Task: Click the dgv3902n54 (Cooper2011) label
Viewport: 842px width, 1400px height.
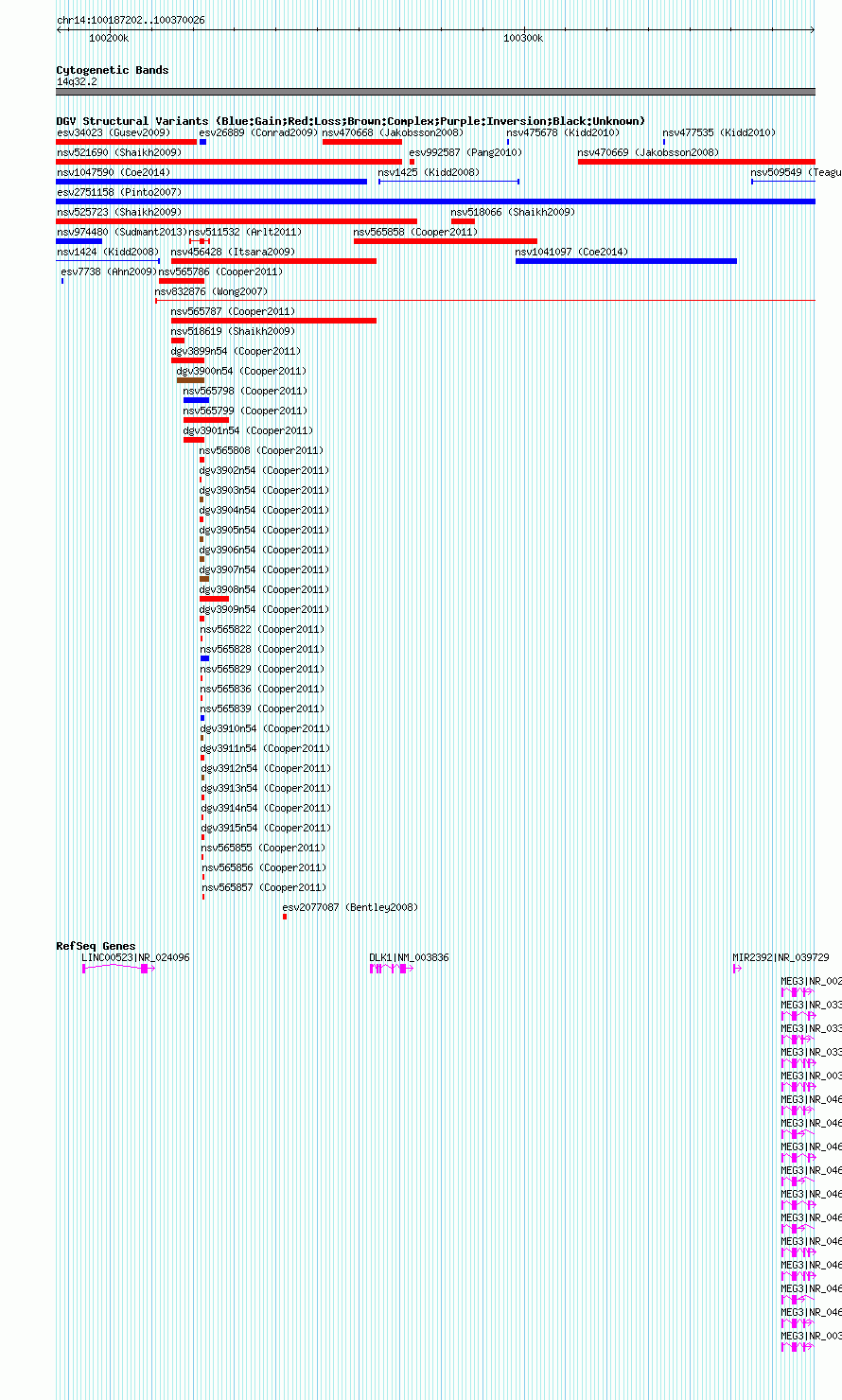Action: pos(264,470)
